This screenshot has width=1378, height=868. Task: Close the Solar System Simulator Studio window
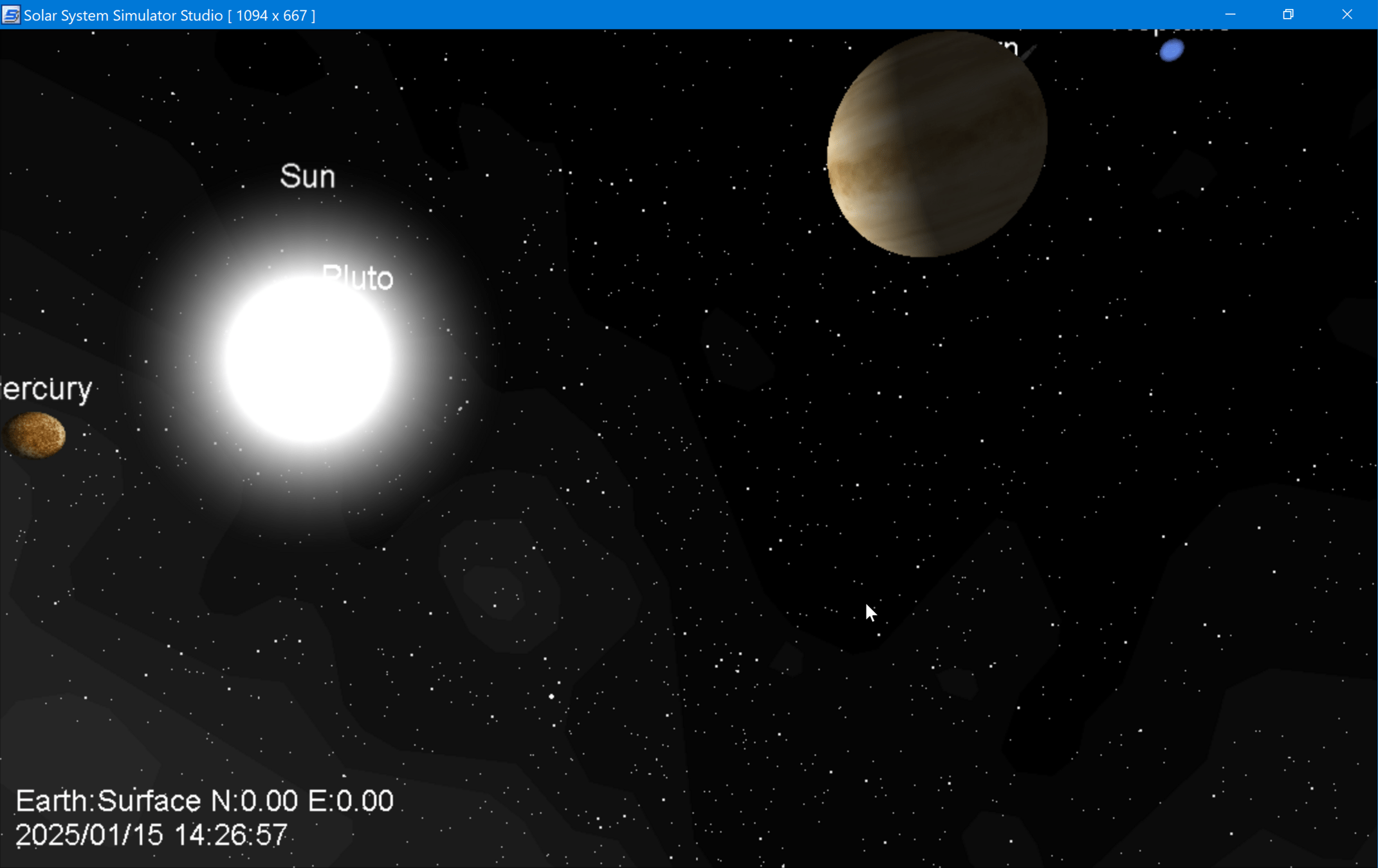(x=1347, y=14)
